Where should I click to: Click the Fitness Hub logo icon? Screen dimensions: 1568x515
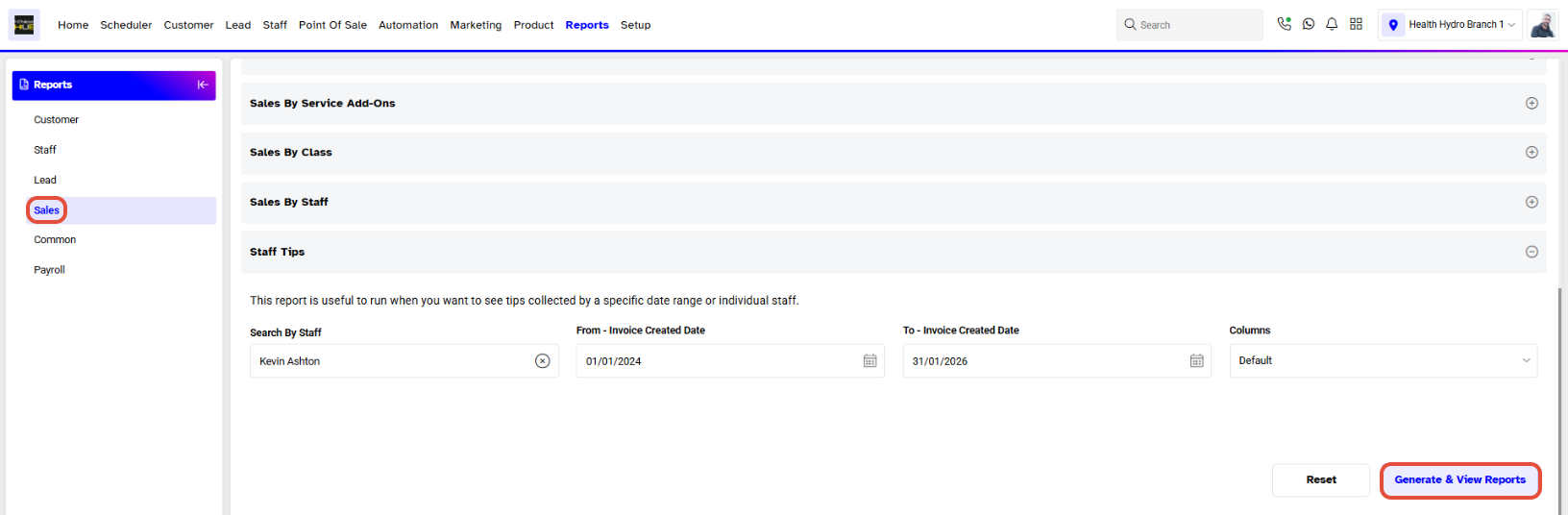[24, 25]
